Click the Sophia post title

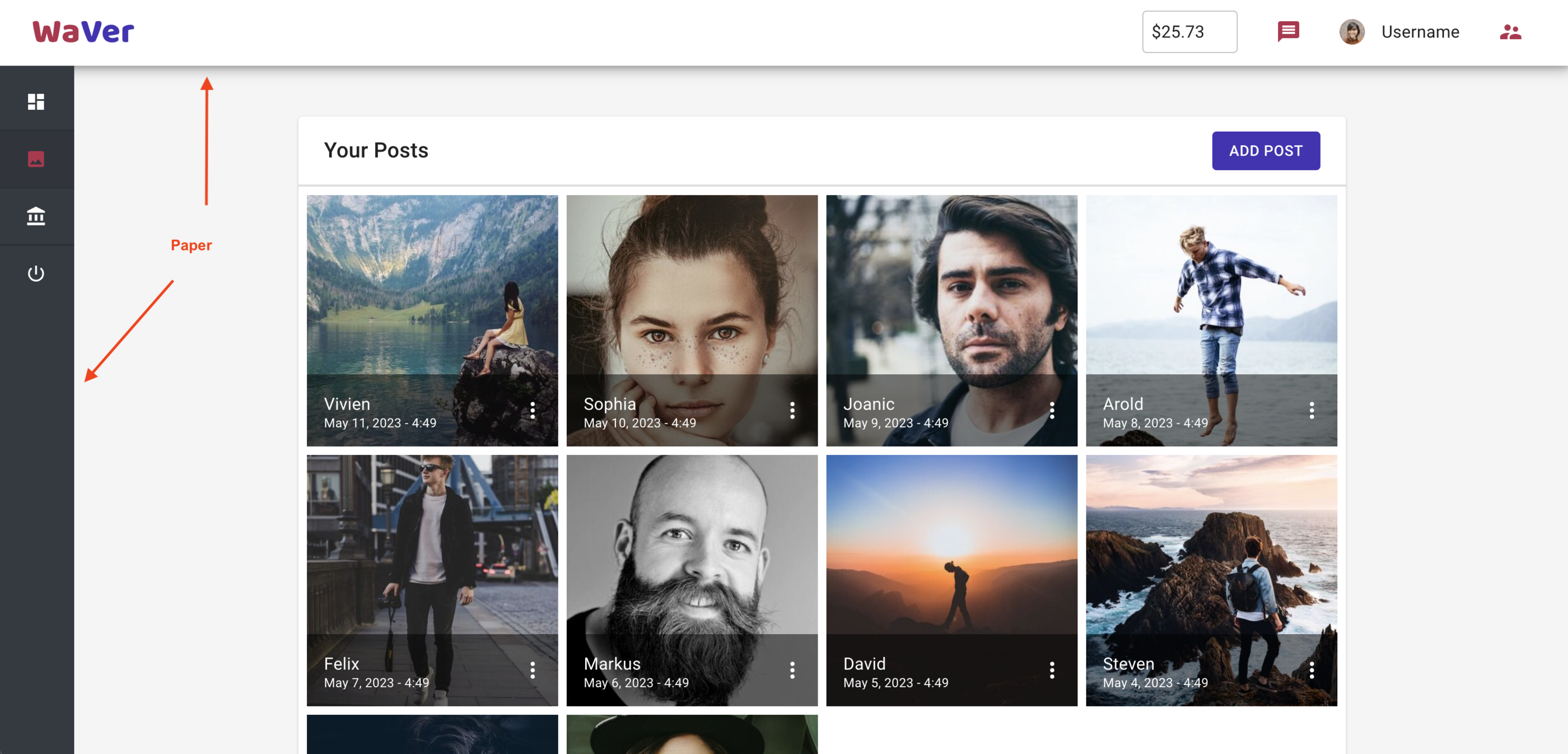pos(609,404)
